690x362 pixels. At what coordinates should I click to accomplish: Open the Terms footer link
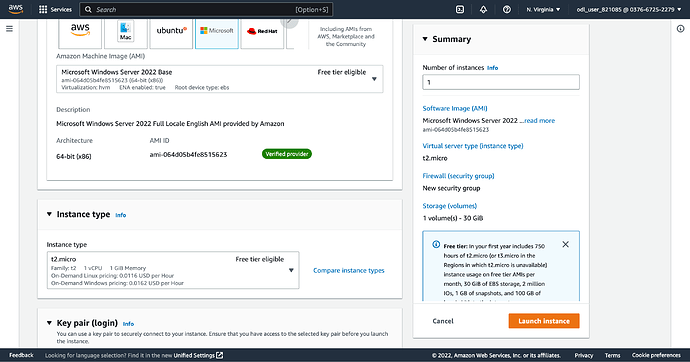coord(613,355)
